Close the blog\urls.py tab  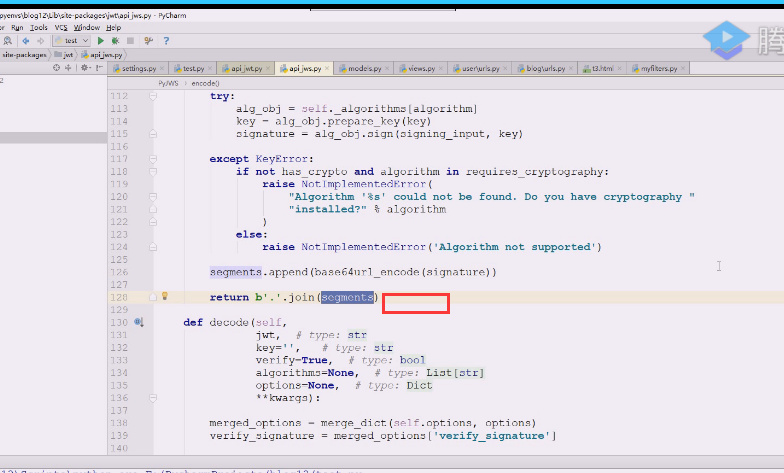tap(570, 68)
